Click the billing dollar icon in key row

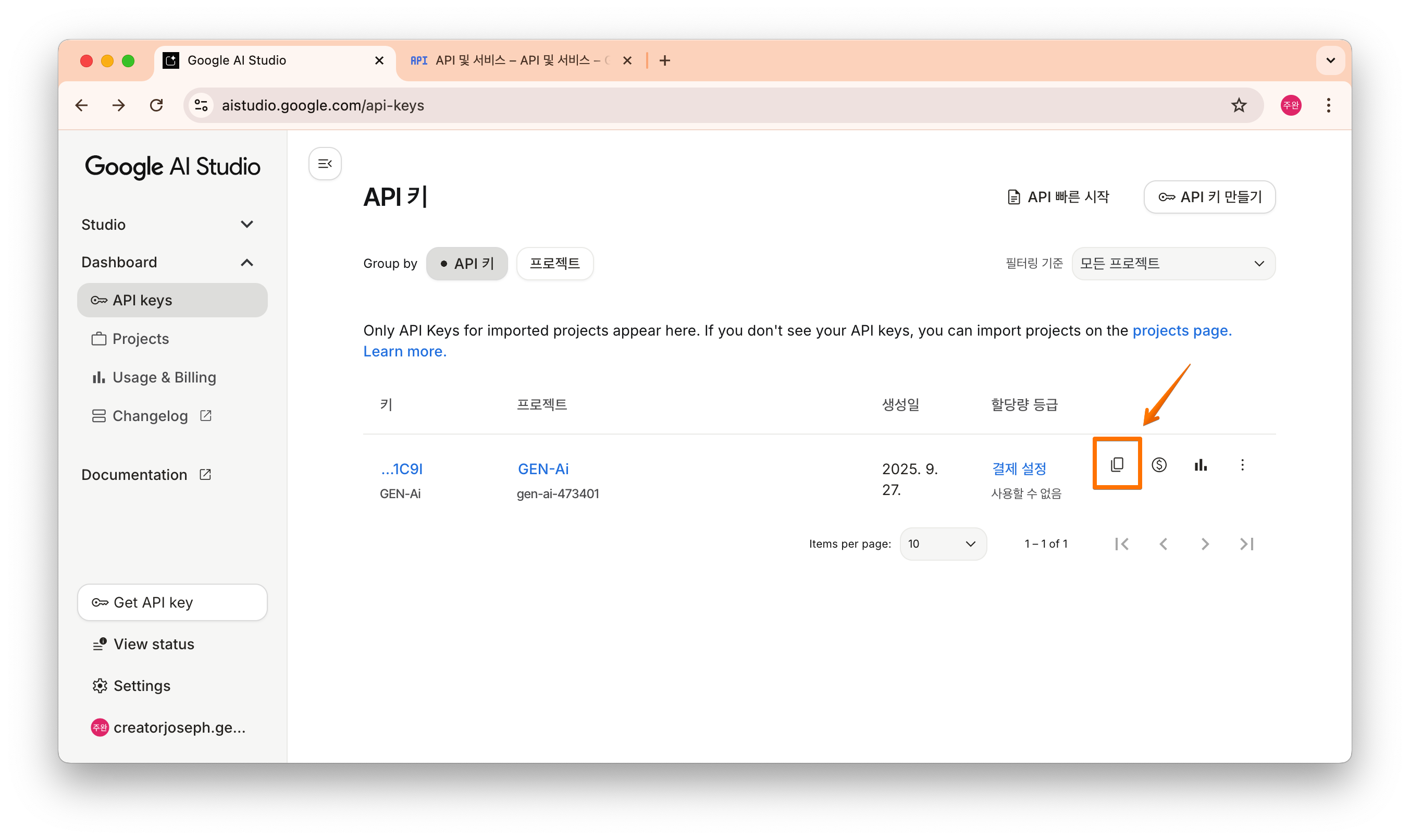pos(1159,465)
